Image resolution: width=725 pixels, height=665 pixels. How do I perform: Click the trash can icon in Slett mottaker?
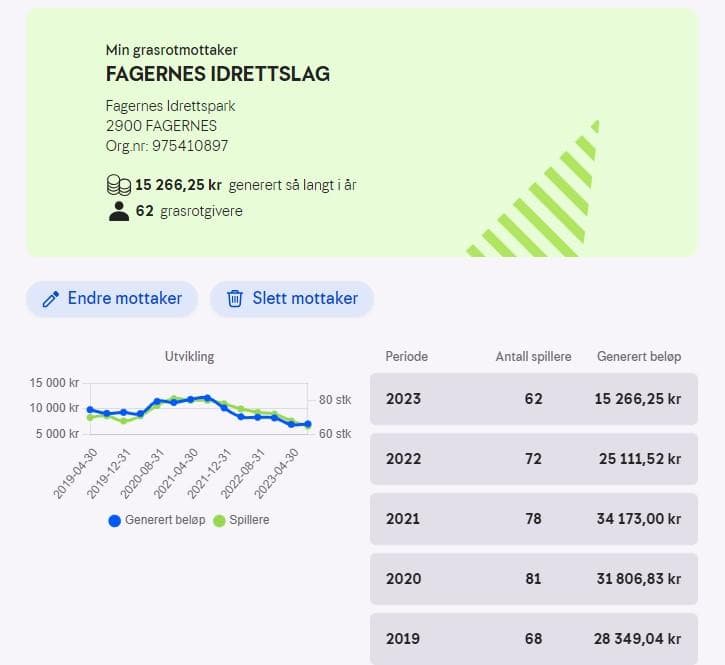coord(235,299)
